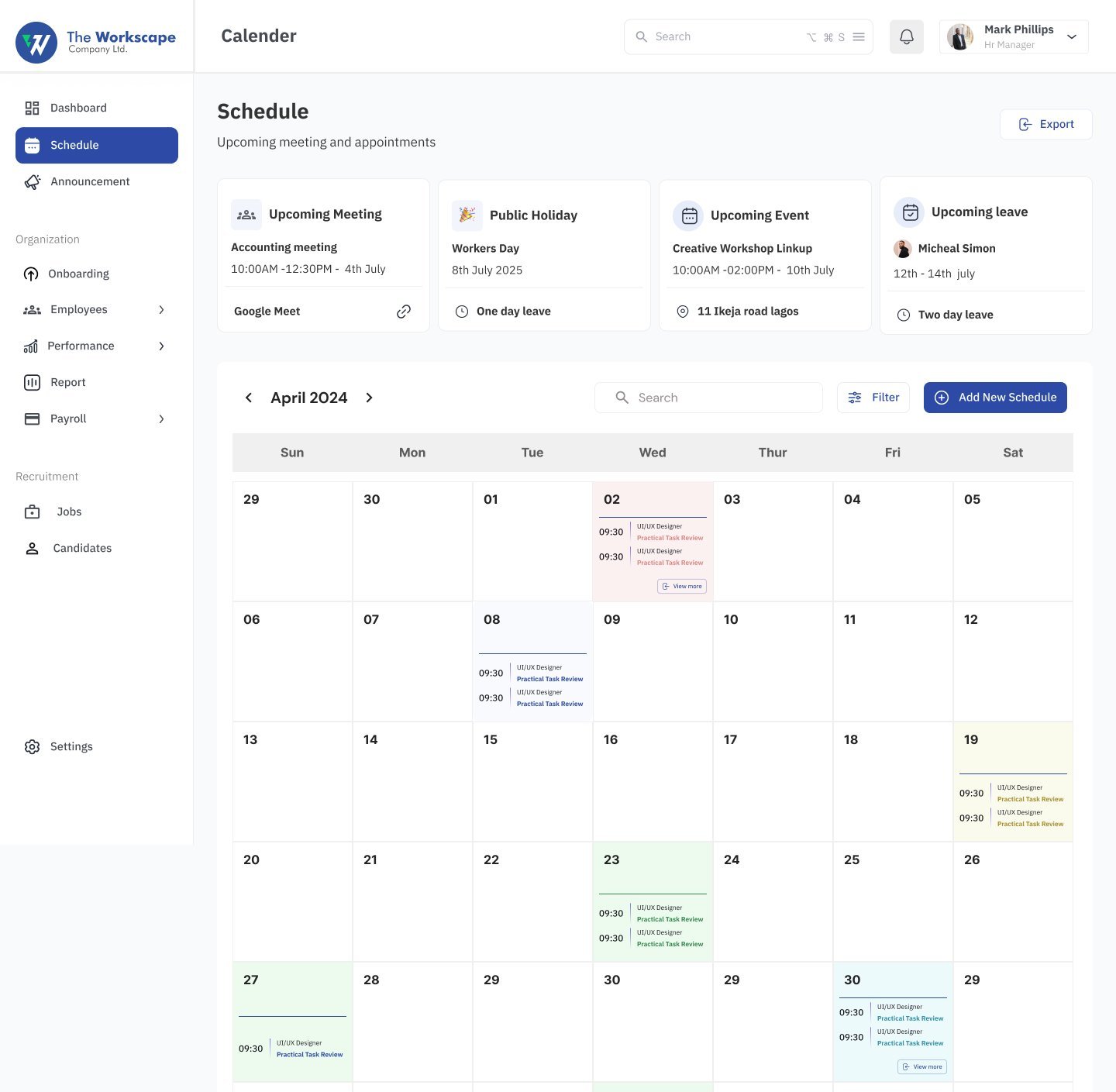Select Schedule in the sidebar
This screenshot has width=1116, height=1092.
point(97,145)
